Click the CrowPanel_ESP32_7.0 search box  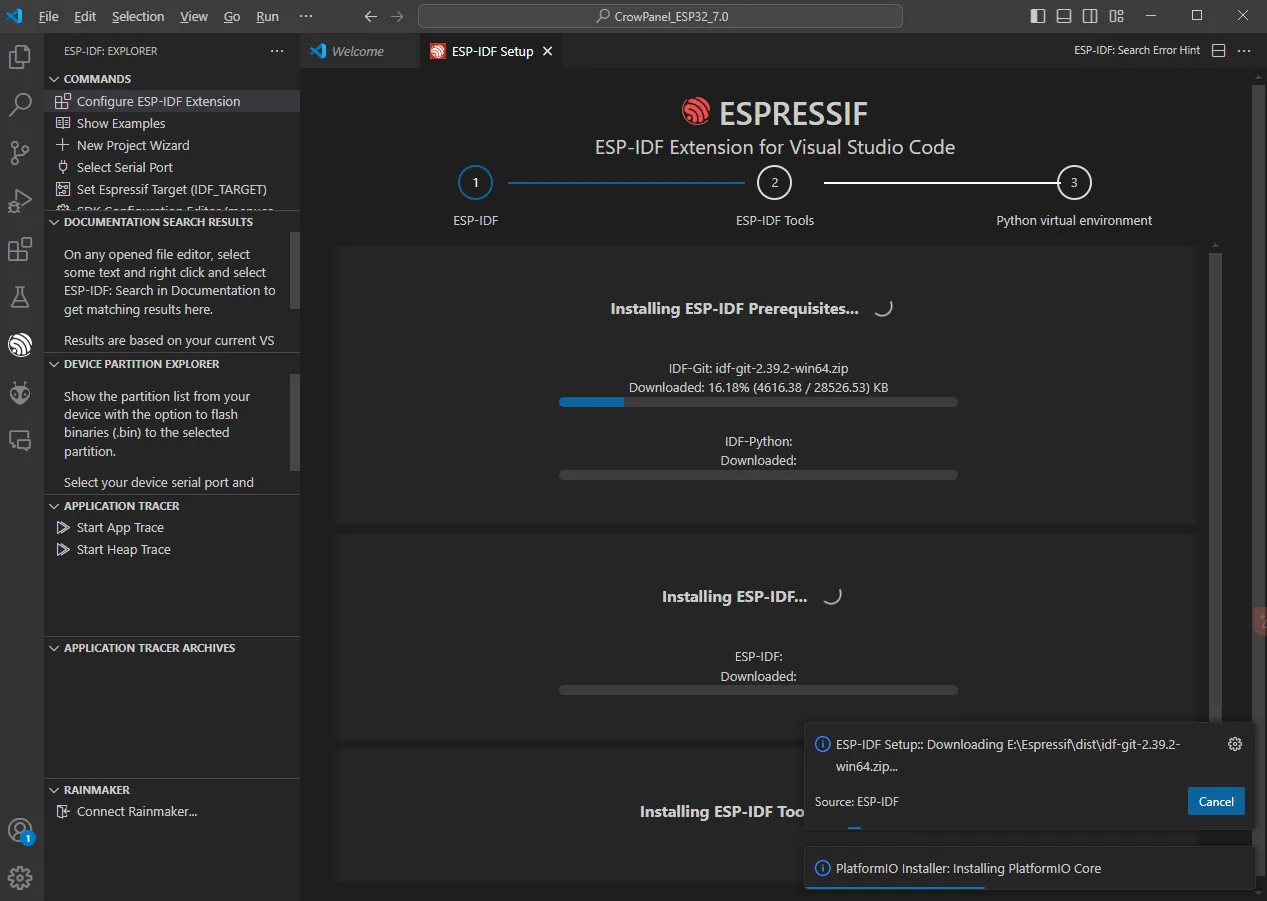(660, 16)
